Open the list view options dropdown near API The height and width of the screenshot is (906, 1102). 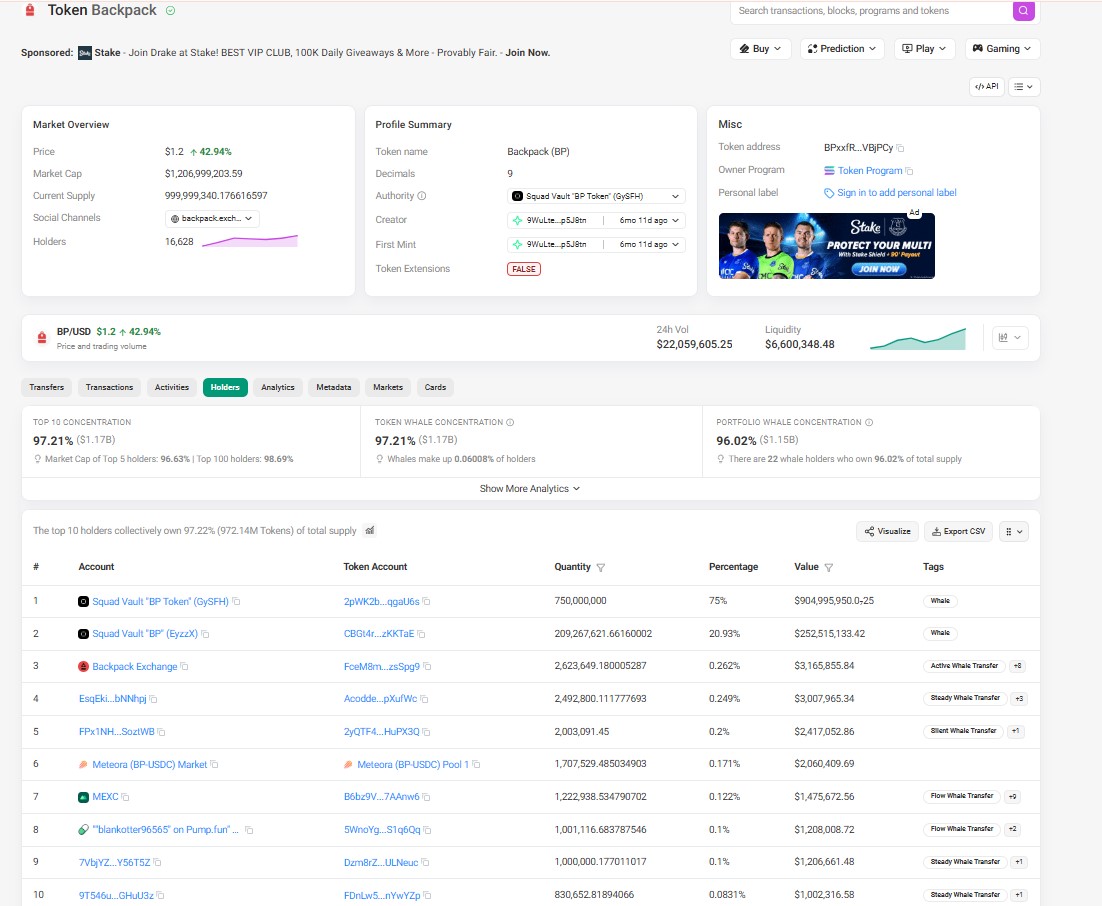(1024, 86)
